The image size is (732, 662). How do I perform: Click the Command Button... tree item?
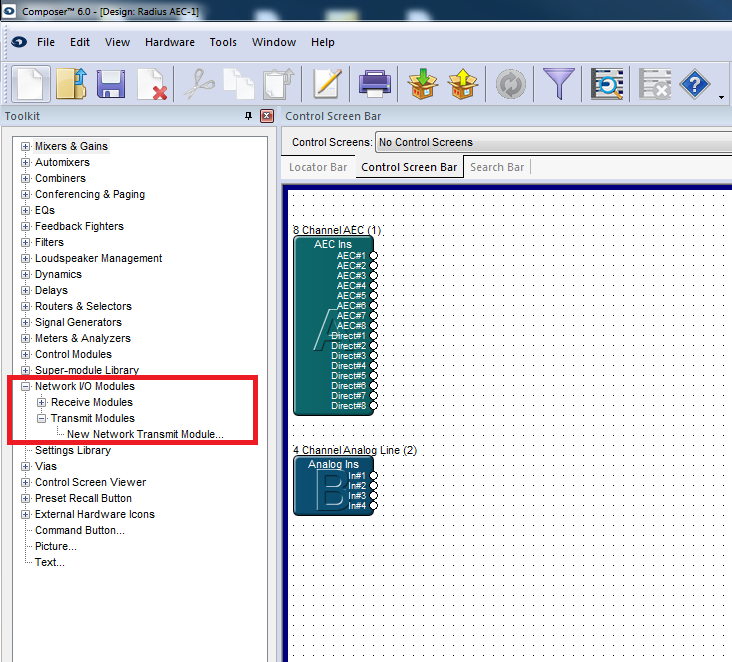[x=80, y=530]
